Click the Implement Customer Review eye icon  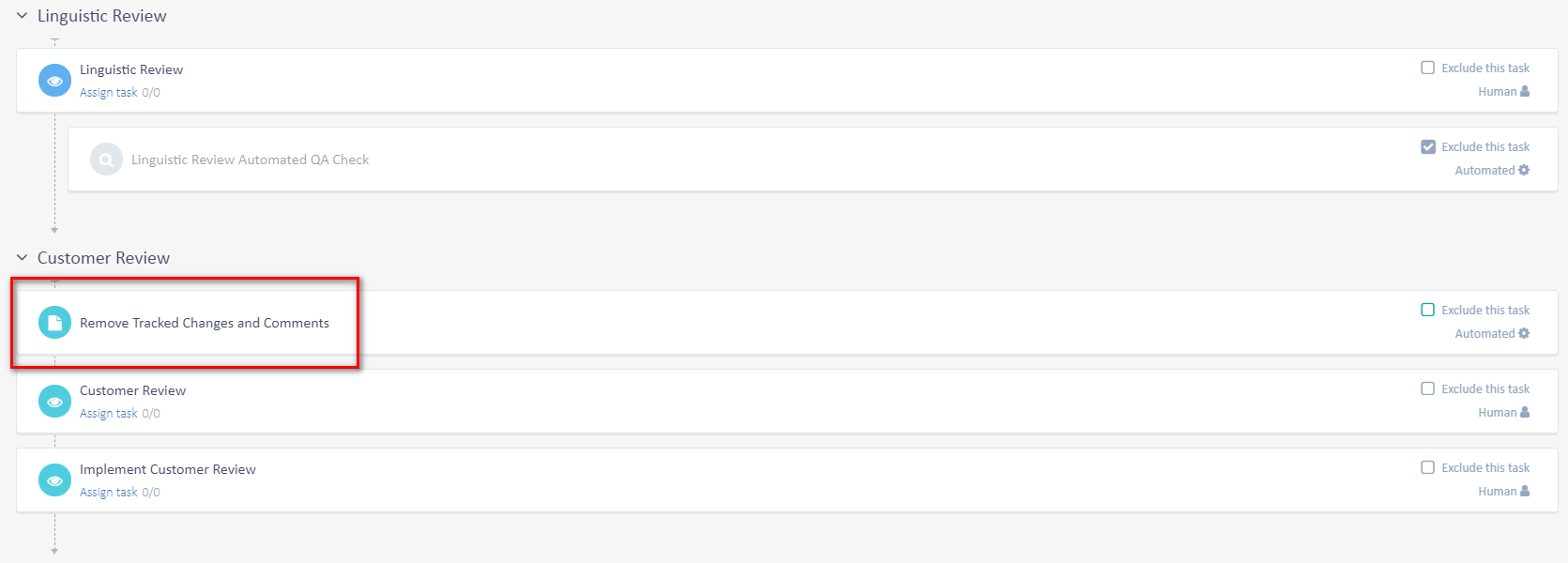click(x=54, y=480)
